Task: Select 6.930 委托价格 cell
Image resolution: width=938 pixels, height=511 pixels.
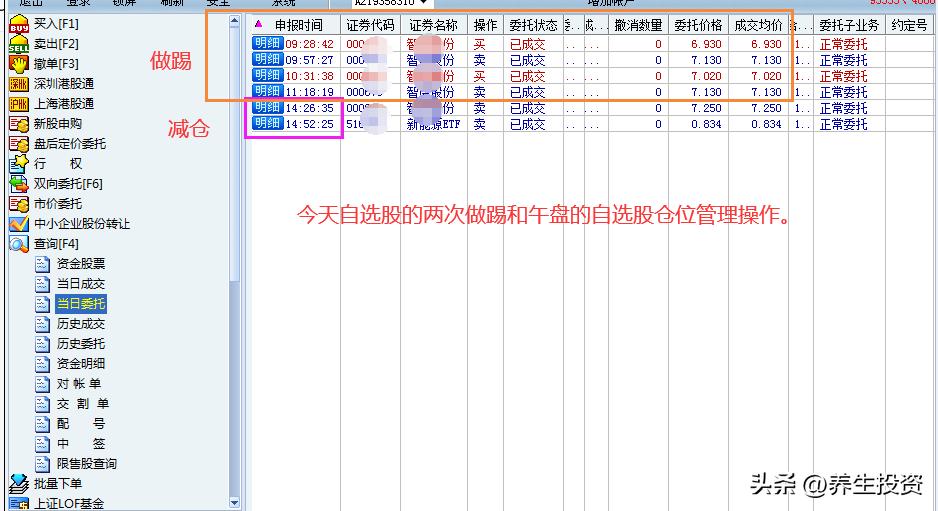Action: pyautogui.click(x=706, y=44)
